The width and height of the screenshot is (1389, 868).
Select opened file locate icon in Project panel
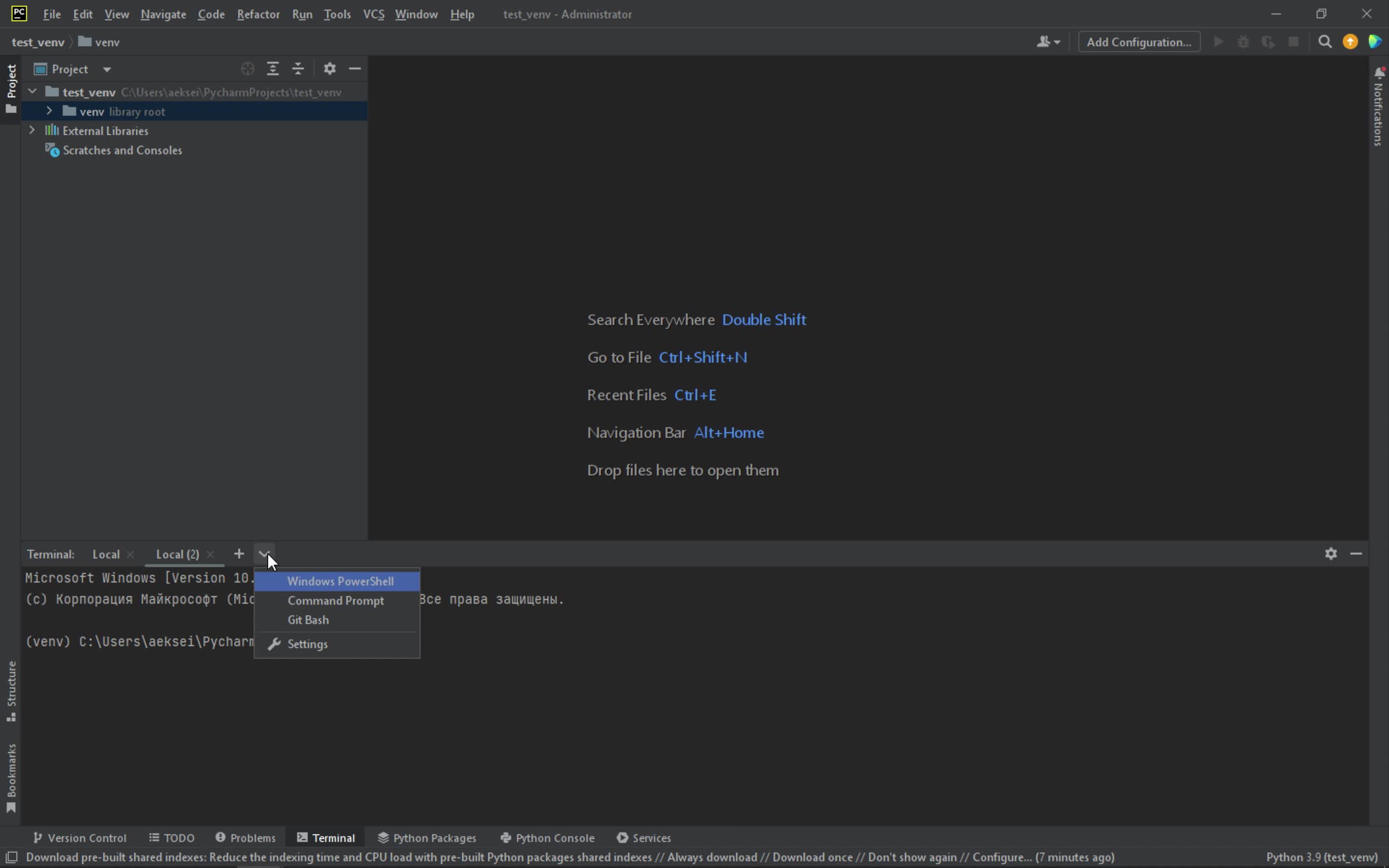[247, 69]
